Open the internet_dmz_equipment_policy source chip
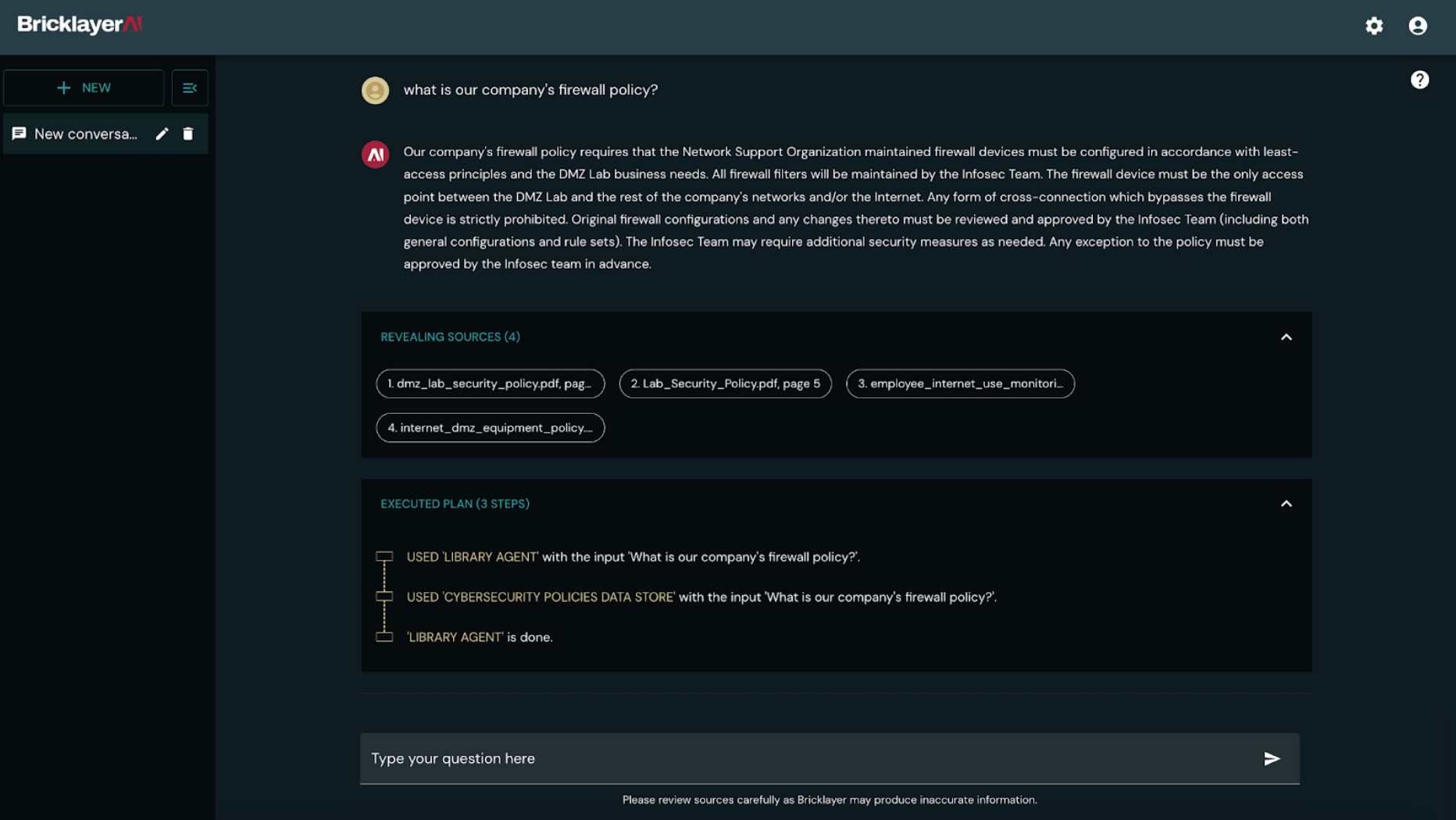 [490, 428]
